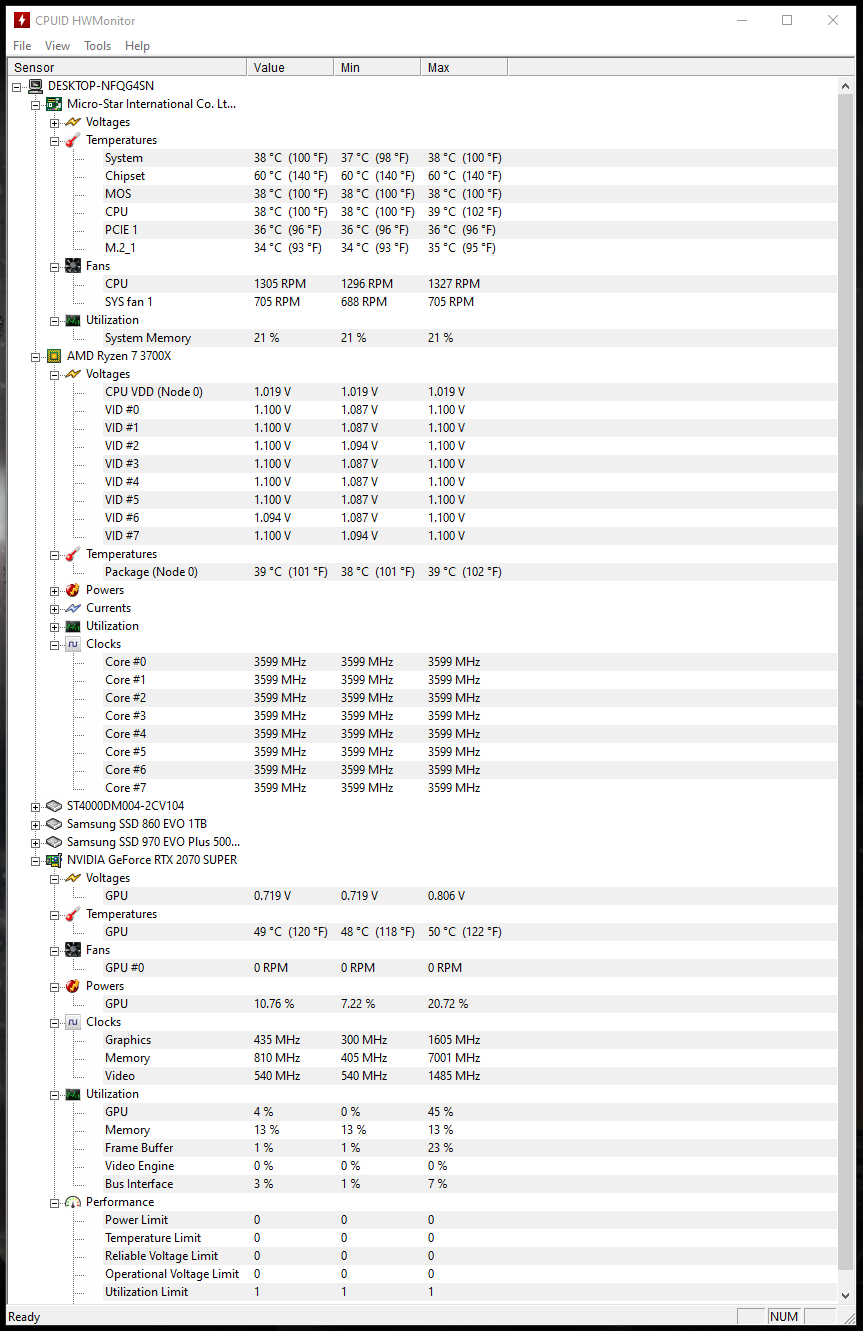Collapse the GPU Performance node

55,1202
